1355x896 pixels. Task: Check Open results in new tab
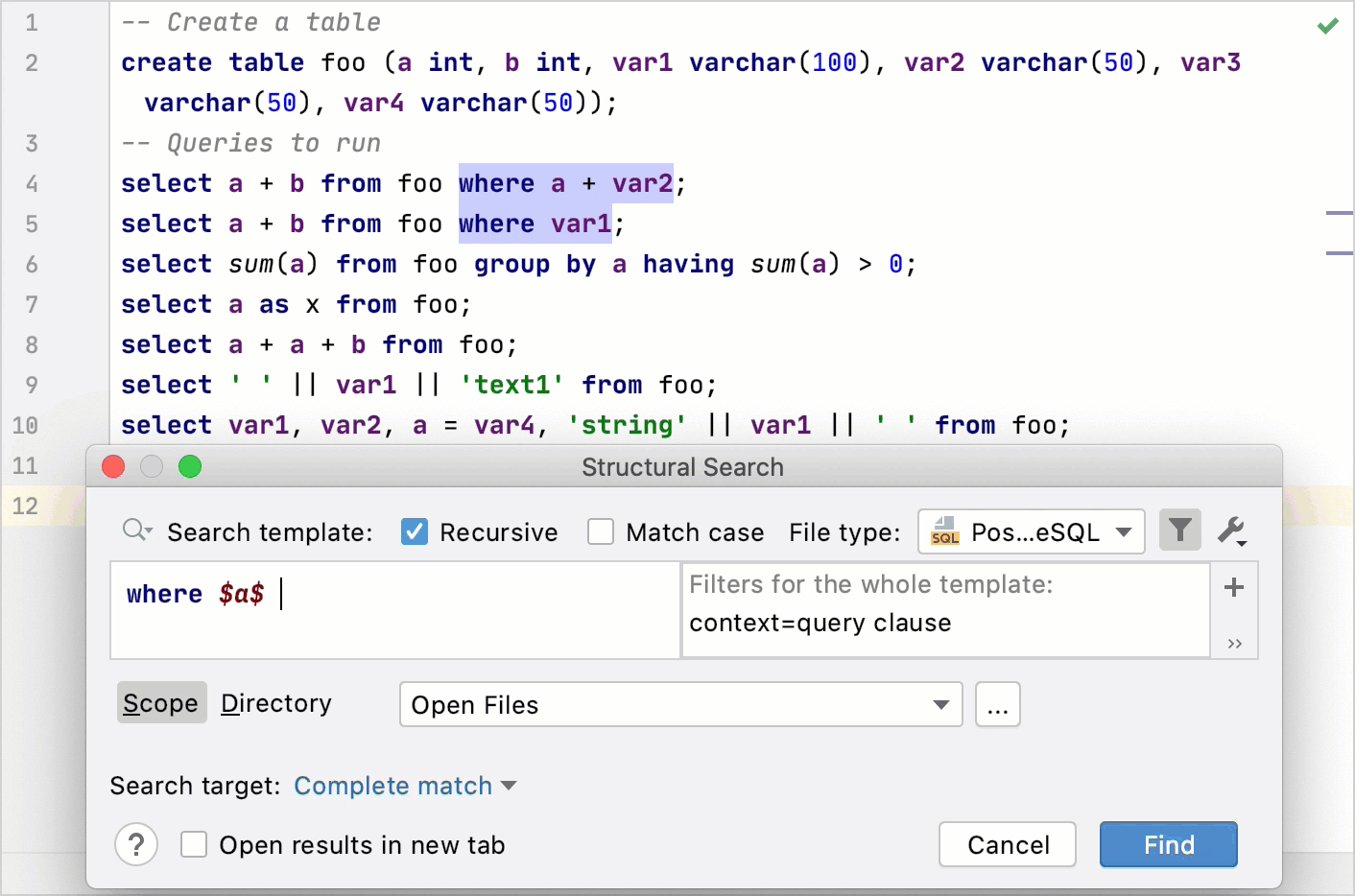[x=194, y=844]
